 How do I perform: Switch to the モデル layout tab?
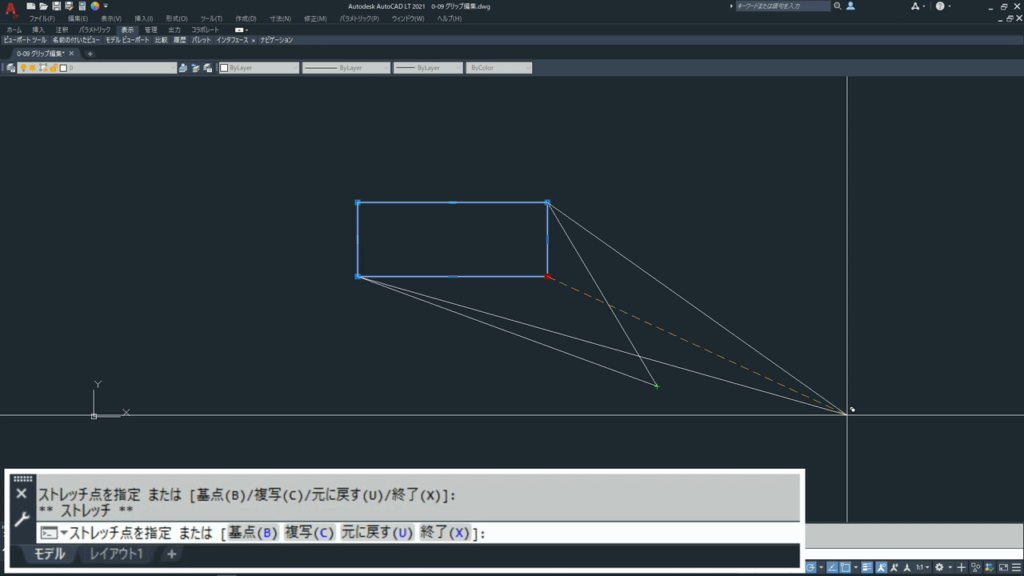pyautogui.click(x=50, y=554)
